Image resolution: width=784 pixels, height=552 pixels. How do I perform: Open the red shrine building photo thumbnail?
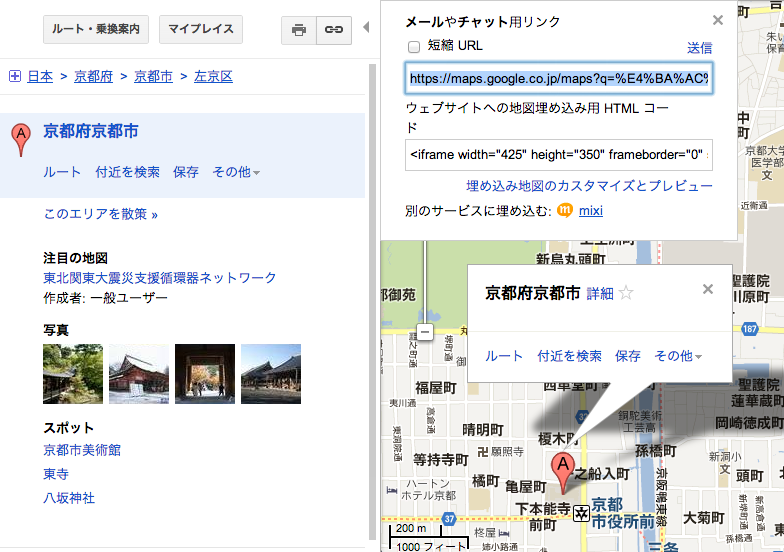pyautogui.click(x=139, y=374)
